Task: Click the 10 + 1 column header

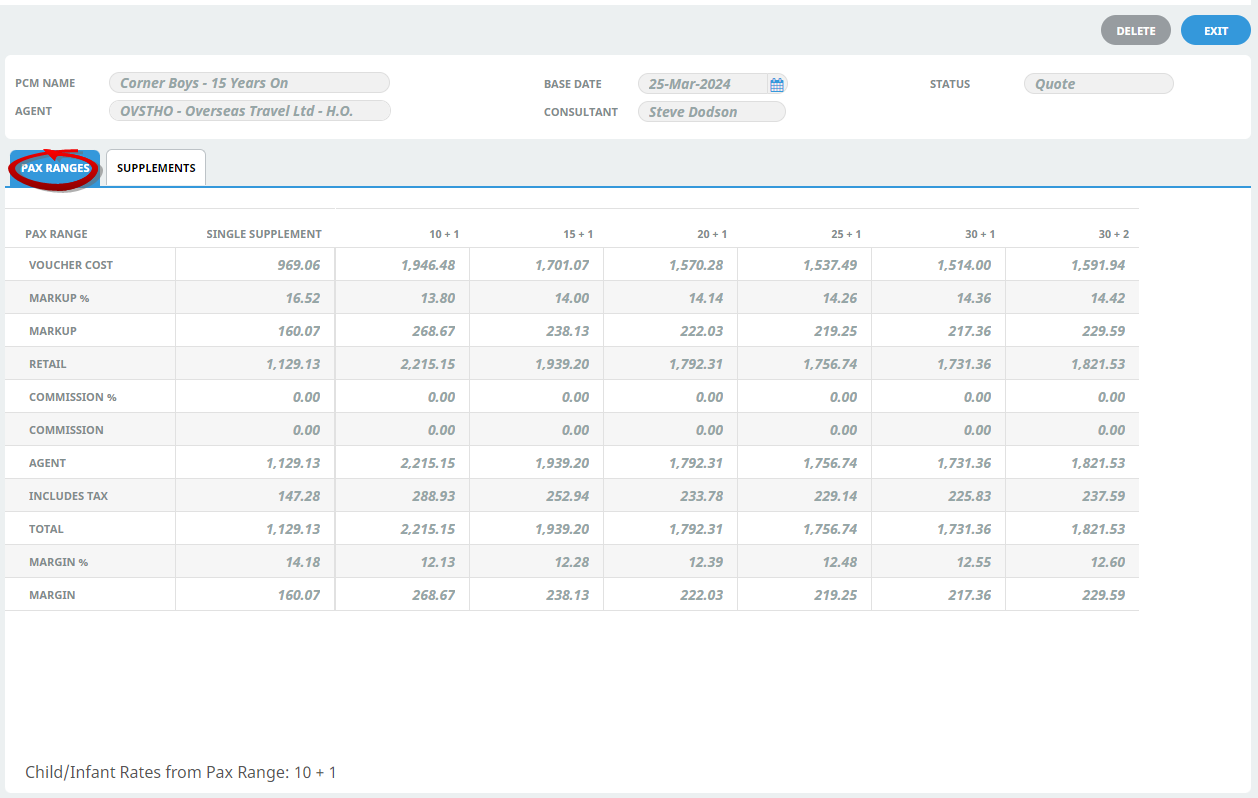Action: [444, 234]
